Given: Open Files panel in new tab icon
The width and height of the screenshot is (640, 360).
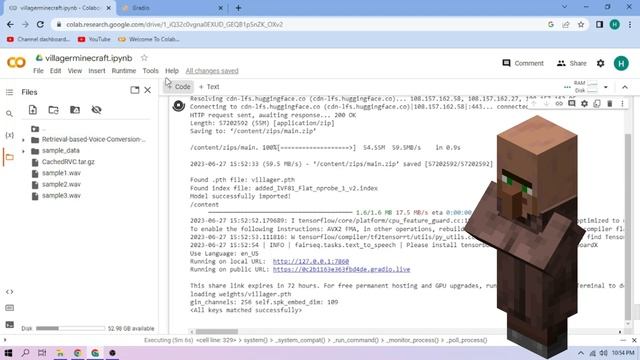Looking at the screenshot, I should 135,90.
